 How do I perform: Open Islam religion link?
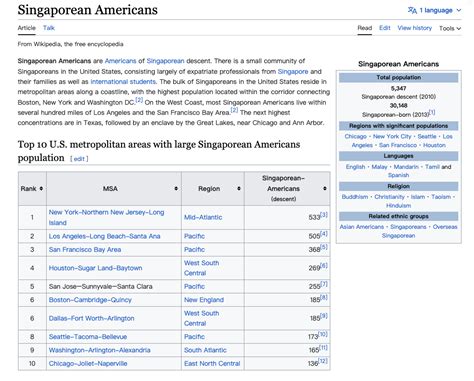(x=418, y=197)
